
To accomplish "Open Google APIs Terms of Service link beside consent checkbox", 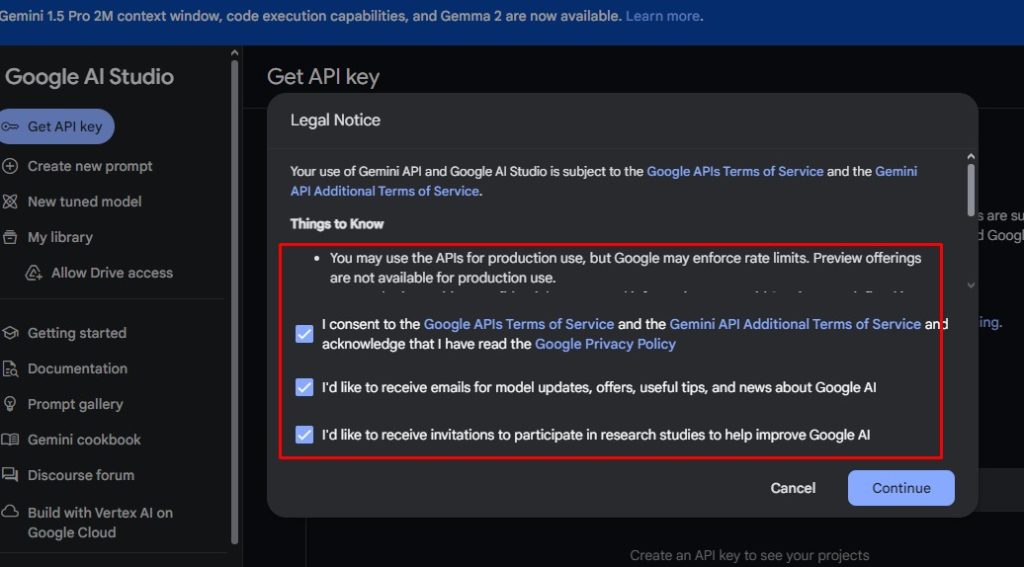I will pos(519,324).
